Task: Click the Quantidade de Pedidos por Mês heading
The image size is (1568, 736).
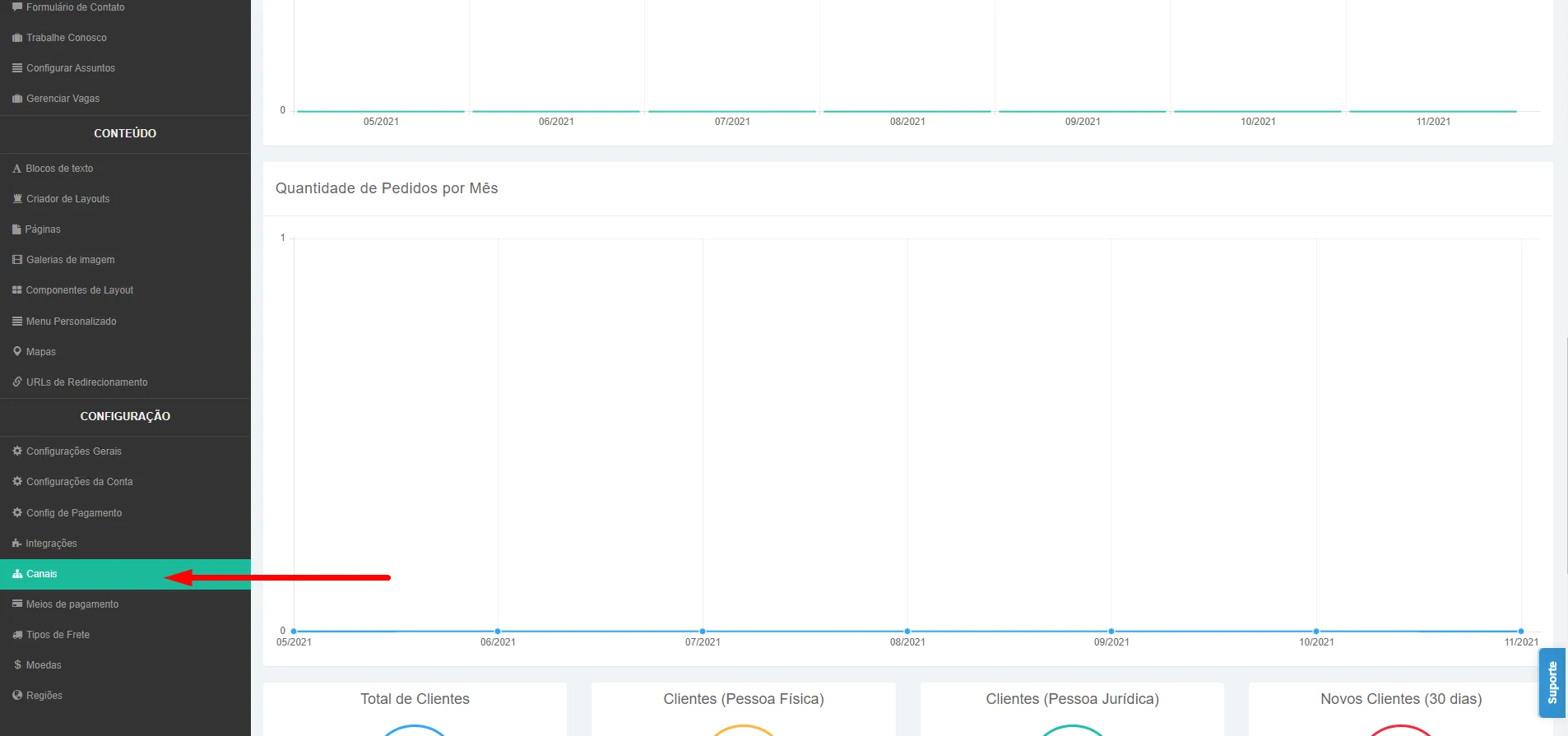Action: point(387,188)
